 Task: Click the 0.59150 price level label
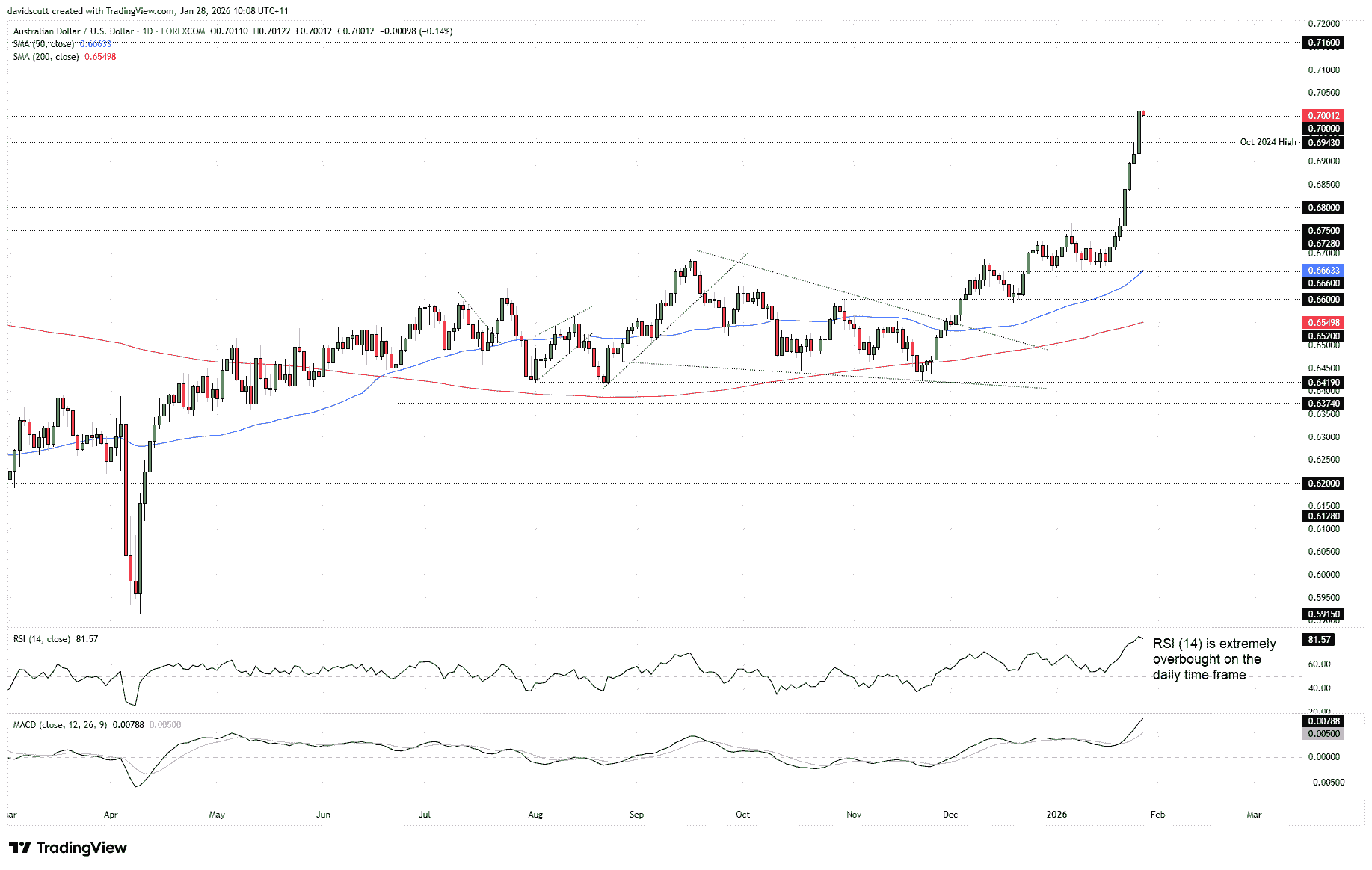tap(1323, 614)
